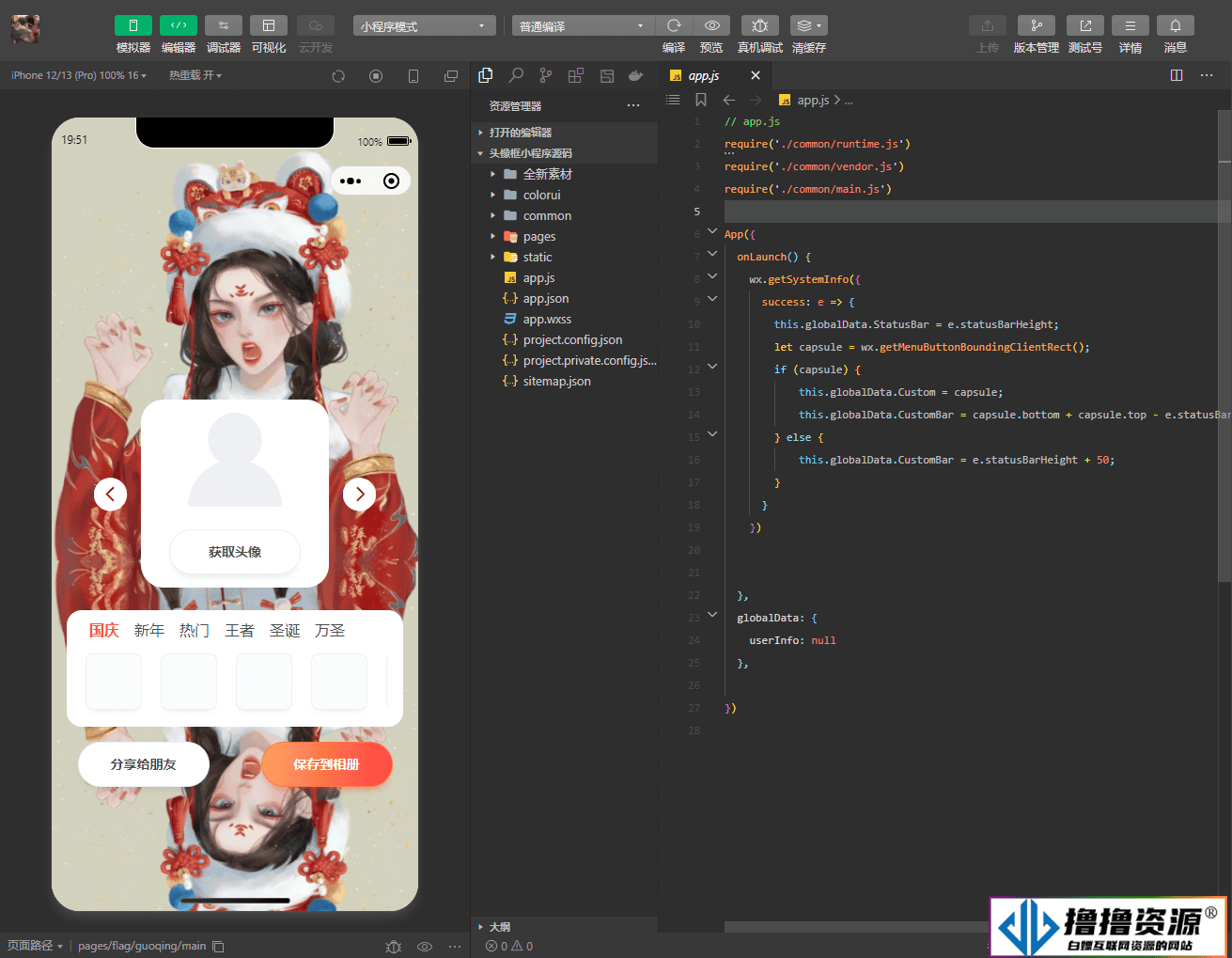Screen dimensions: 1232x958
Task: Open the source control sidebar icon
Action: pyautogui.click(x=546, y=75)
